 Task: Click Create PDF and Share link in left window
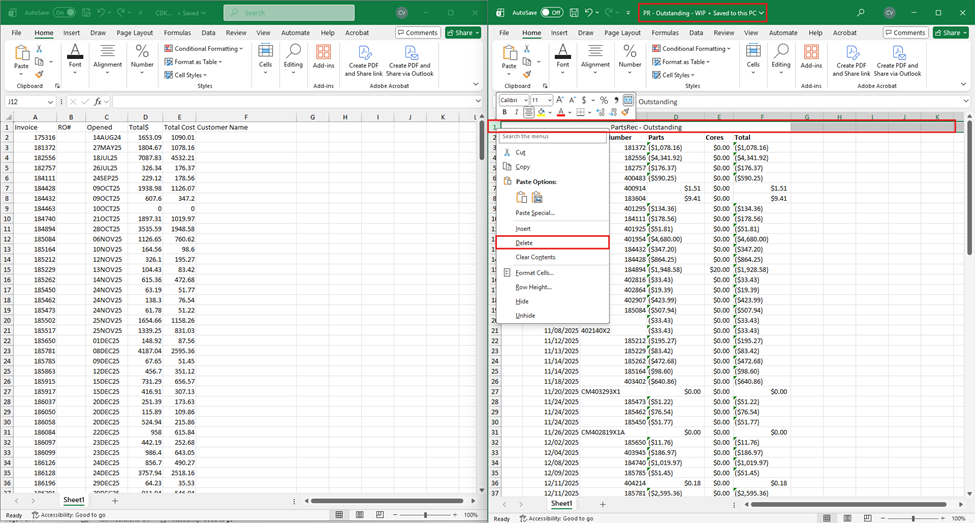(x=364, y=60)
